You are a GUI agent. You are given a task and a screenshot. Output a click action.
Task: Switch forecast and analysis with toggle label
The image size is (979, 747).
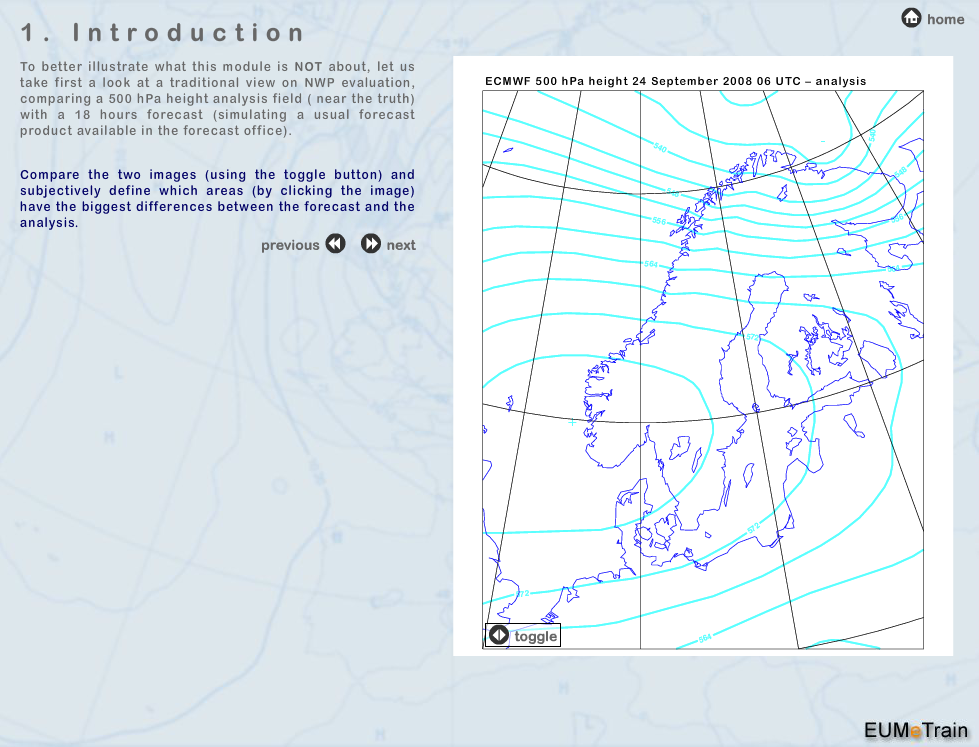(536, 637)
